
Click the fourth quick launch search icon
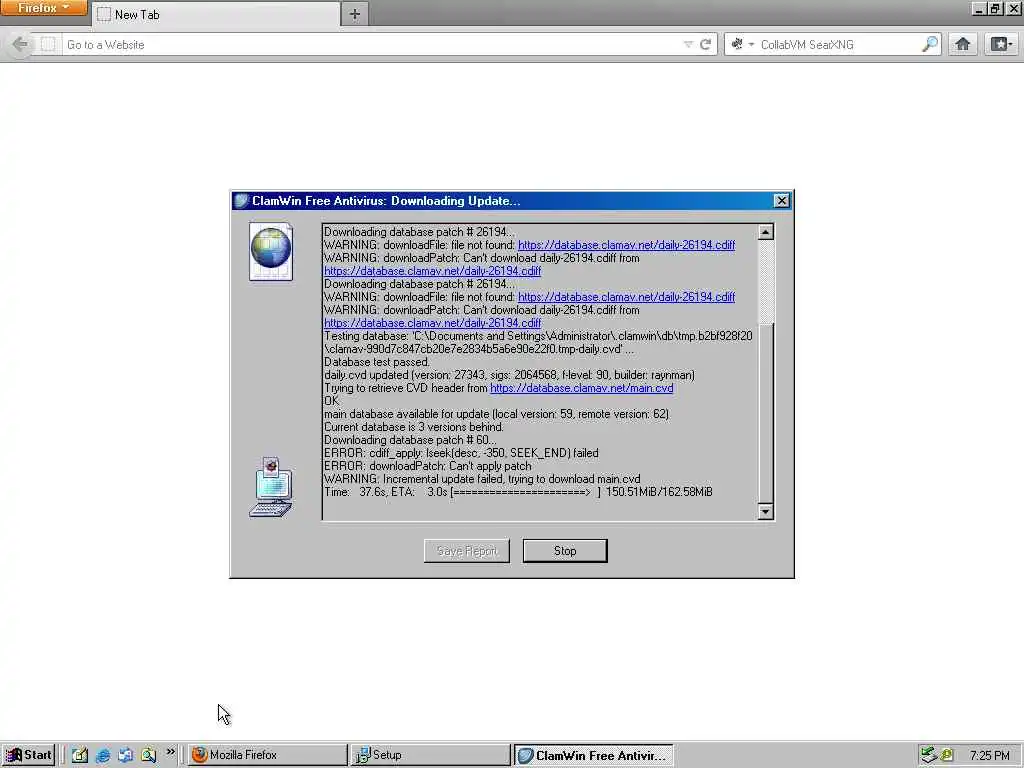148,755
